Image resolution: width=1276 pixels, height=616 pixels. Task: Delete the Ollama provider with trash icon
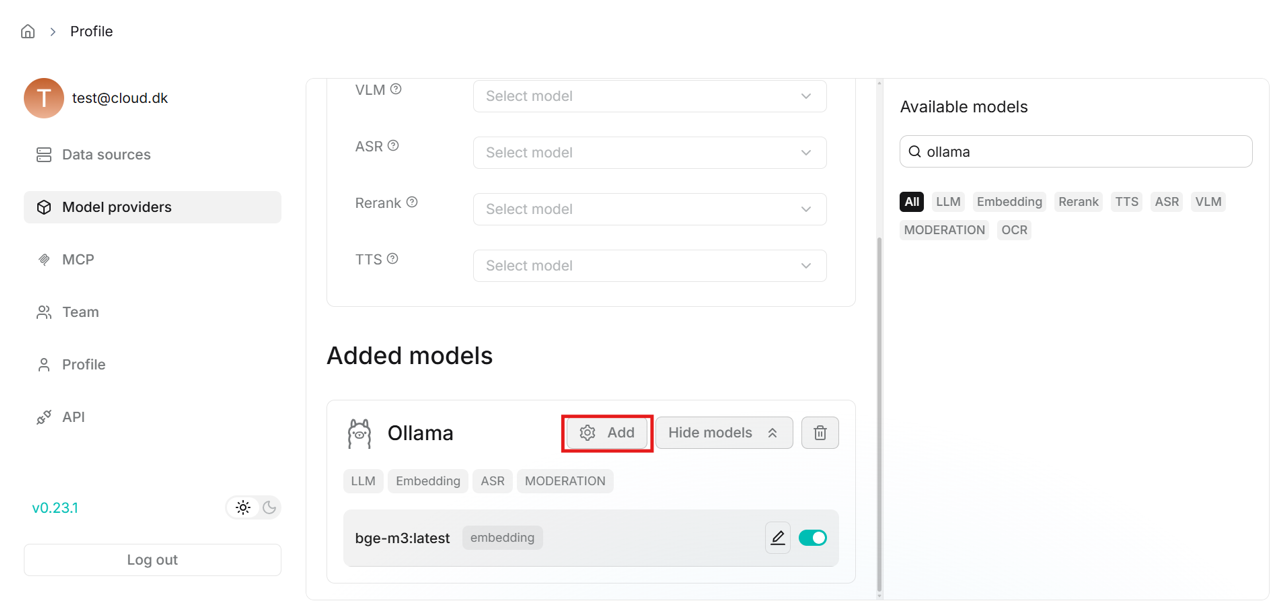820,433
